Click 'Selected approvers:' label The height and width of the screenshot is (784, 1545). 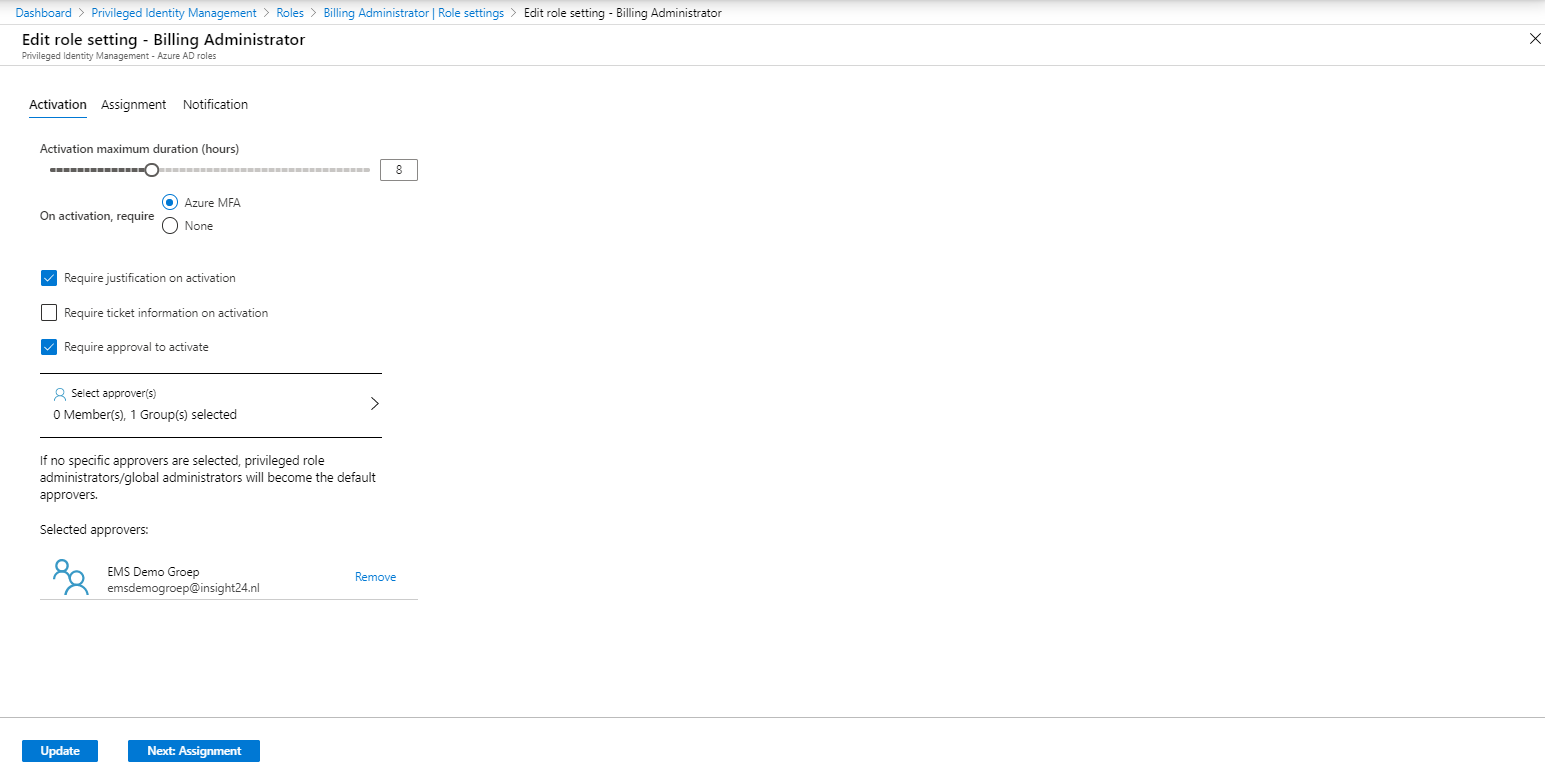pos(94,529)
